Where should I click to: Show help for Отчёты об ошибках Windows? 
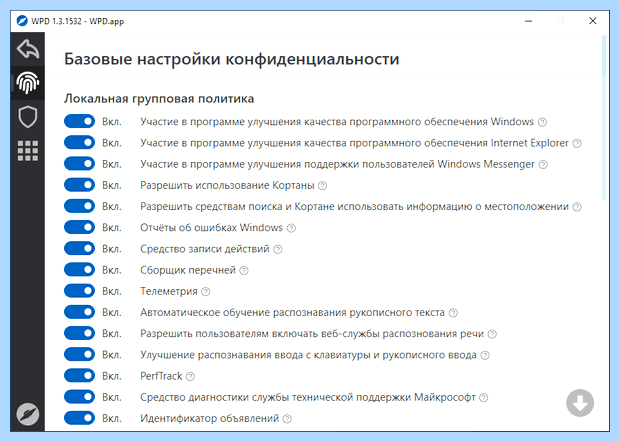pos(291,228)
